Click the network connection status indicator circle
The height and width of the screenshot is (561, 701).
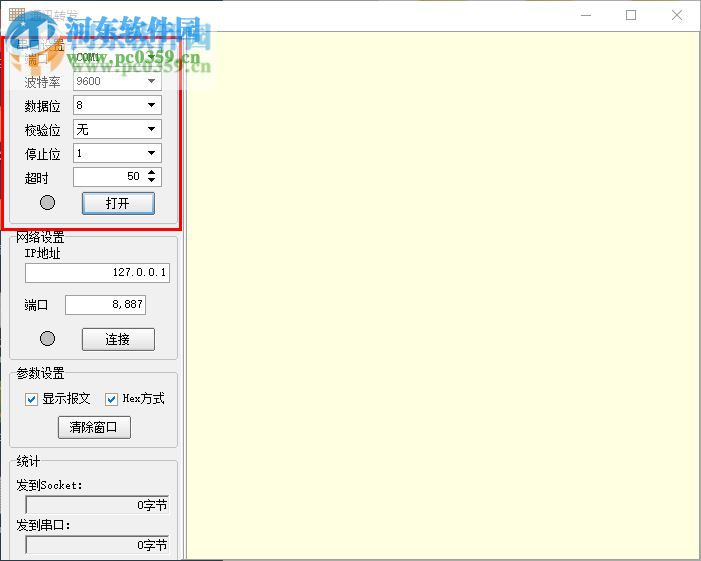[x=47, y=338]
